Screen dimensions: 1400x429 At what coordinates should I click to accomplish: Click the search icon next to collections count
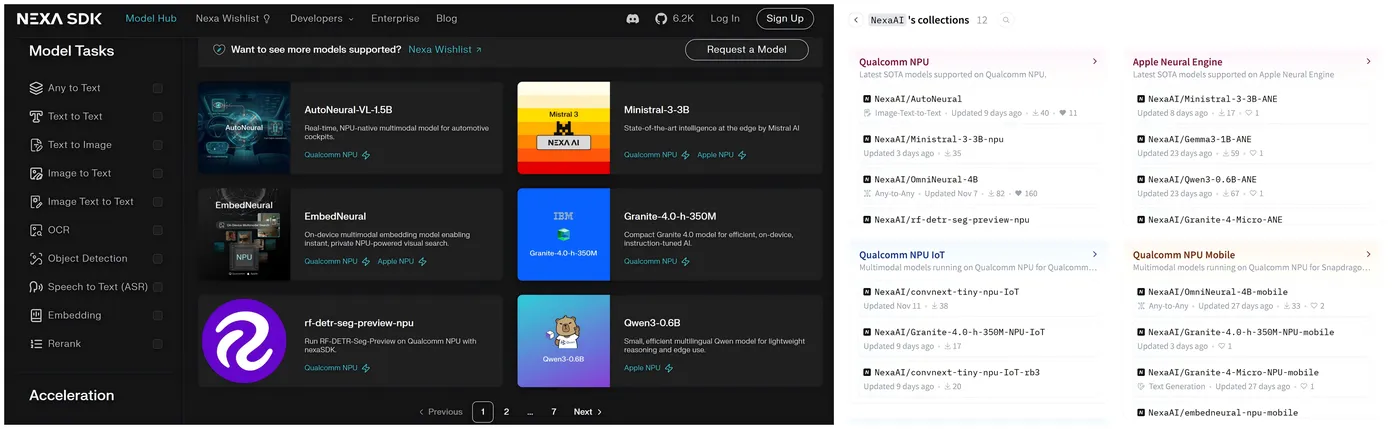[x=1006, y=20]
